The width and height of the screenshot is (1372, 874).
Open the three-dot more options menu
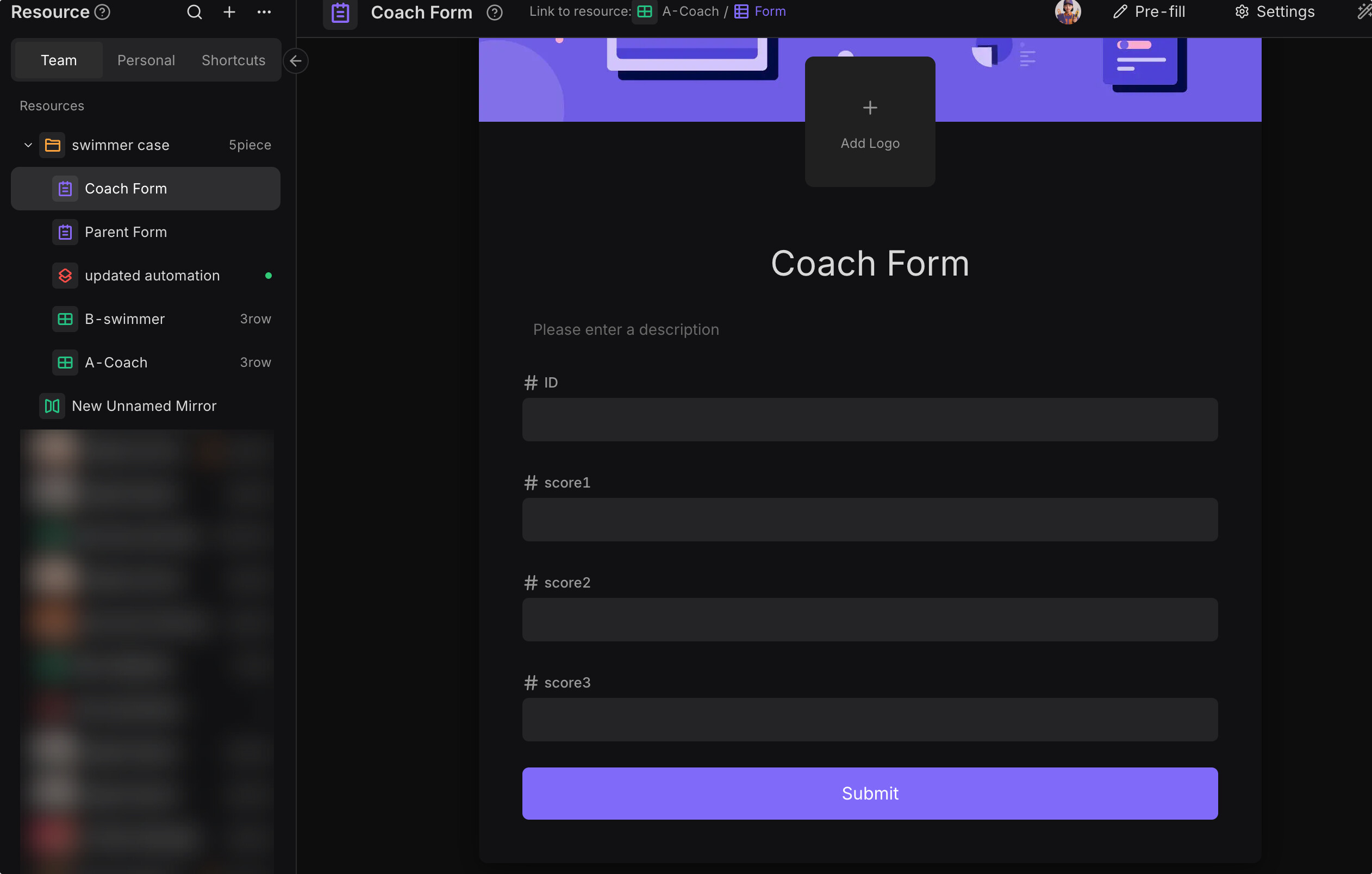(264, 12)
